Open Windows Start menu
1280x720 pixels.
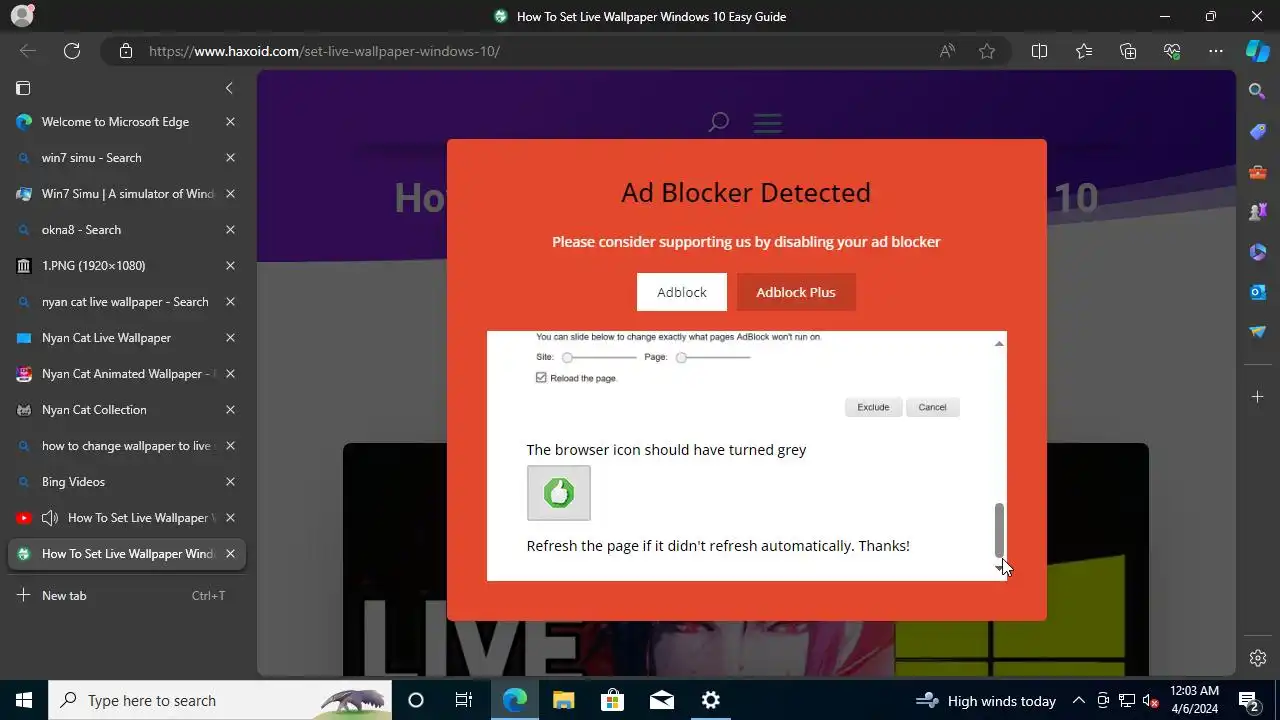click(x=24, y=700)
